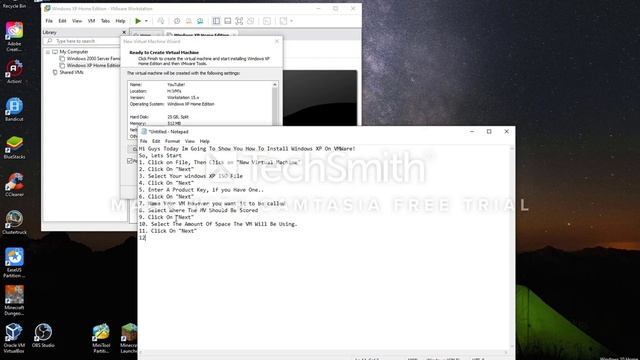Close the Windows XP Home Edition tab

pos(234,36)
